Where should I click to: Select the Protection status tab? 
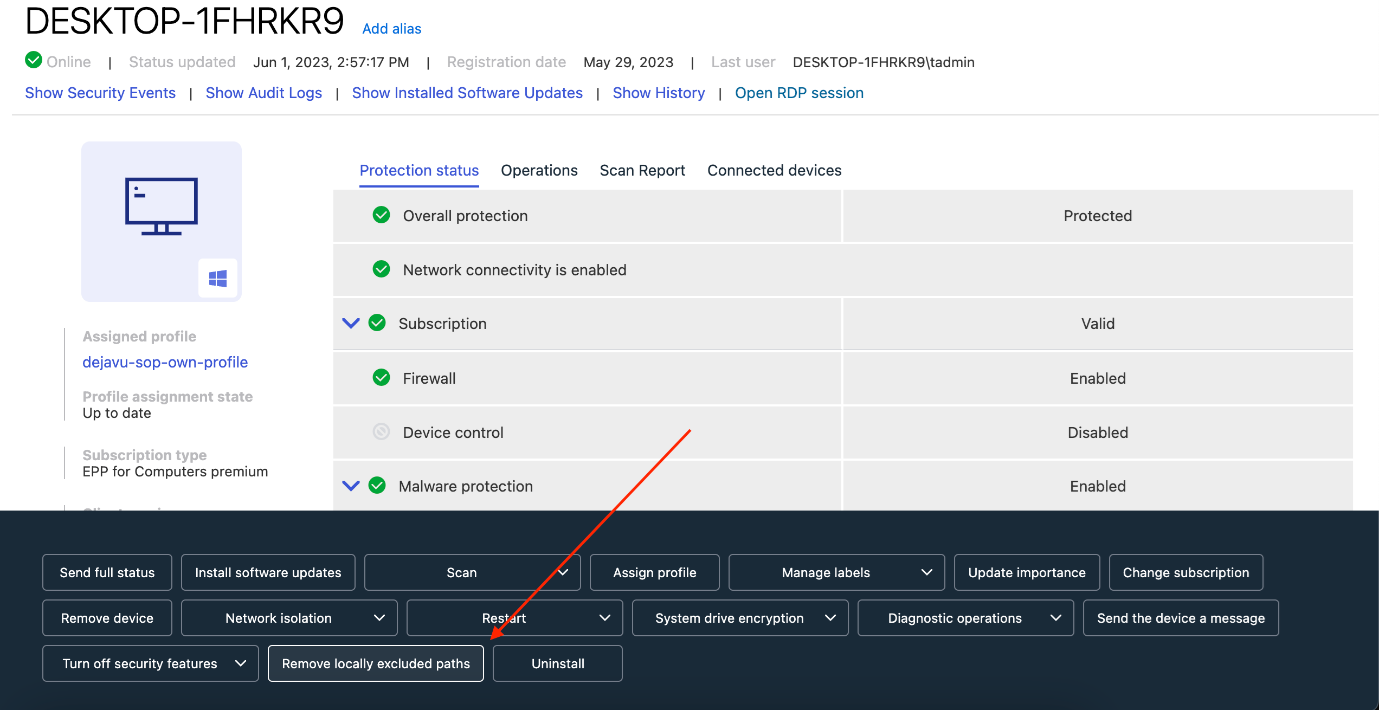coord(419,170)
